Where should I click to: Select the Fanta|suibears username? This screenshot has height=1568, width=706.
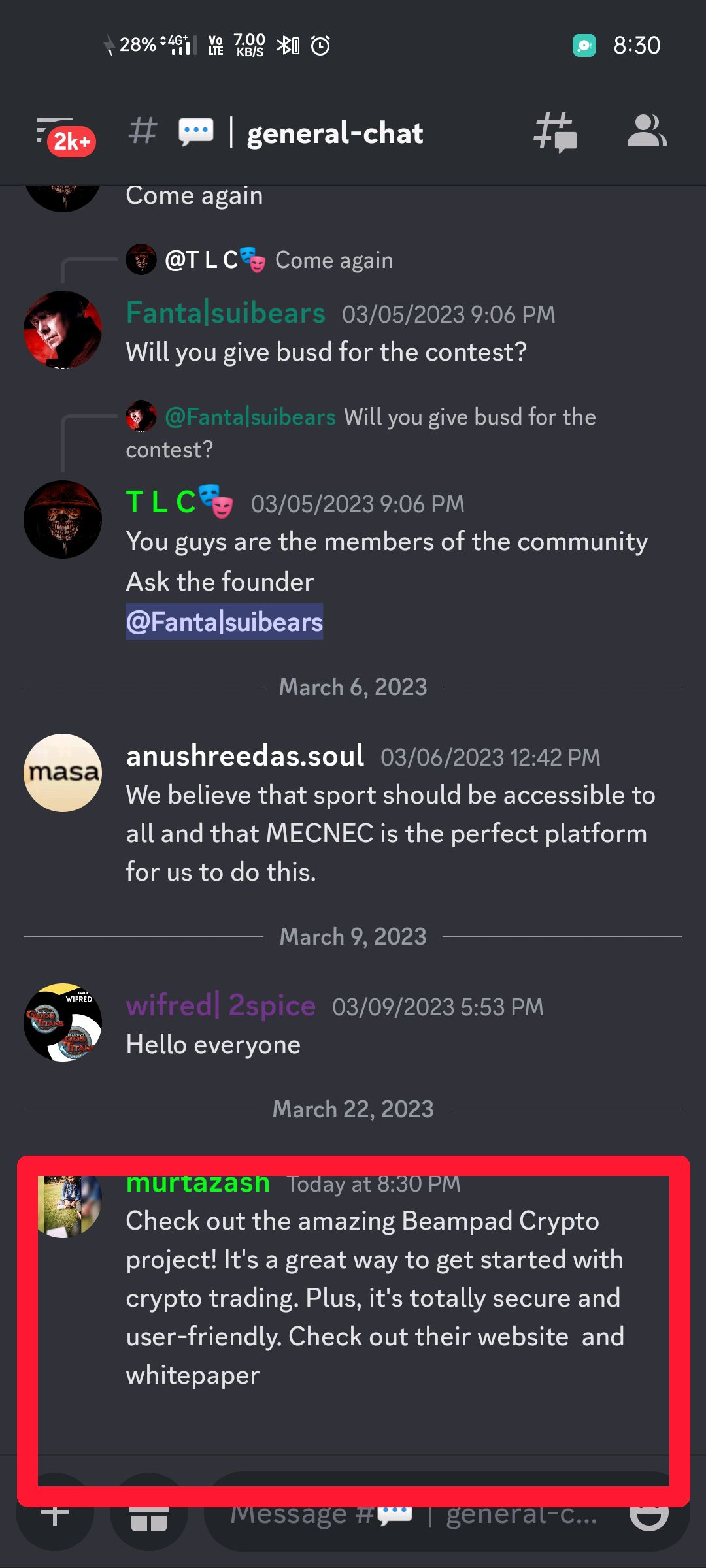[x=226, y=313]
